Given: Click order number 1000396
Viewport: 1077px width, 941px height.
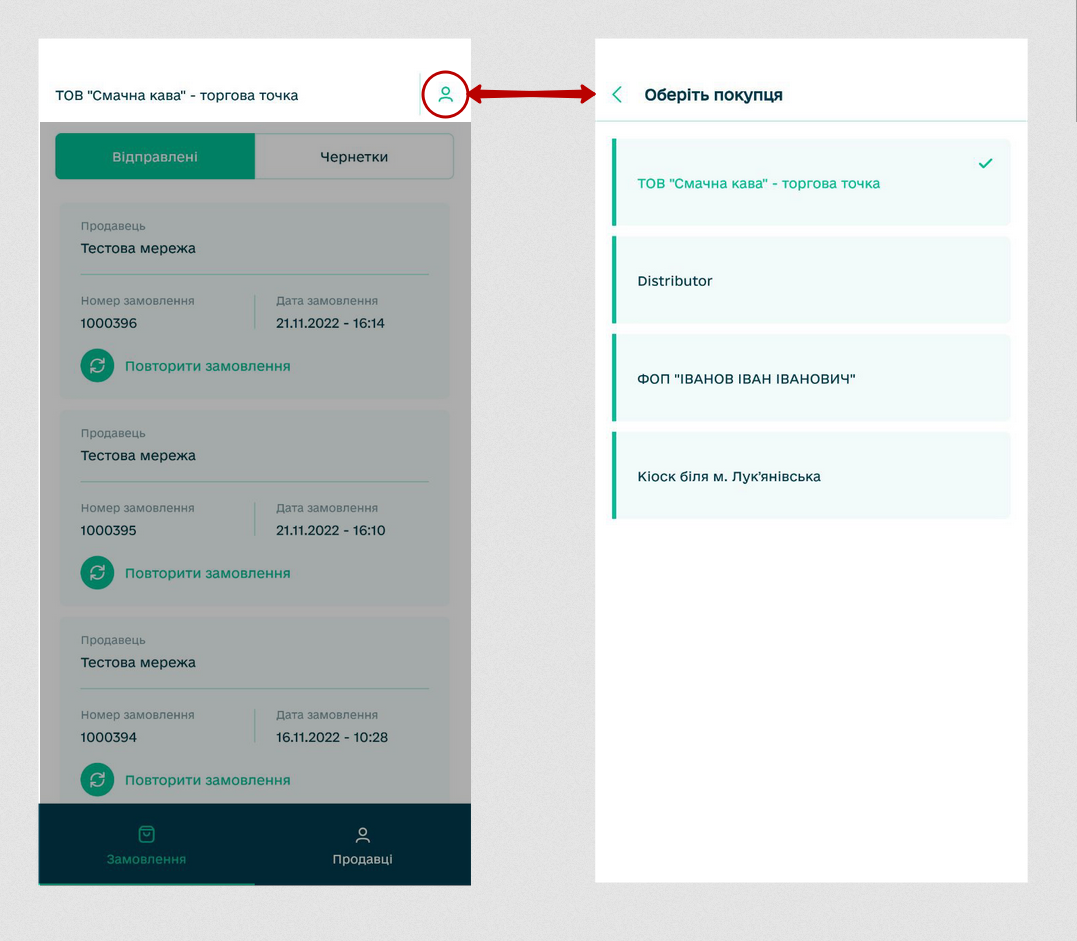Looking at the screenshot, I should coord(109,323).
